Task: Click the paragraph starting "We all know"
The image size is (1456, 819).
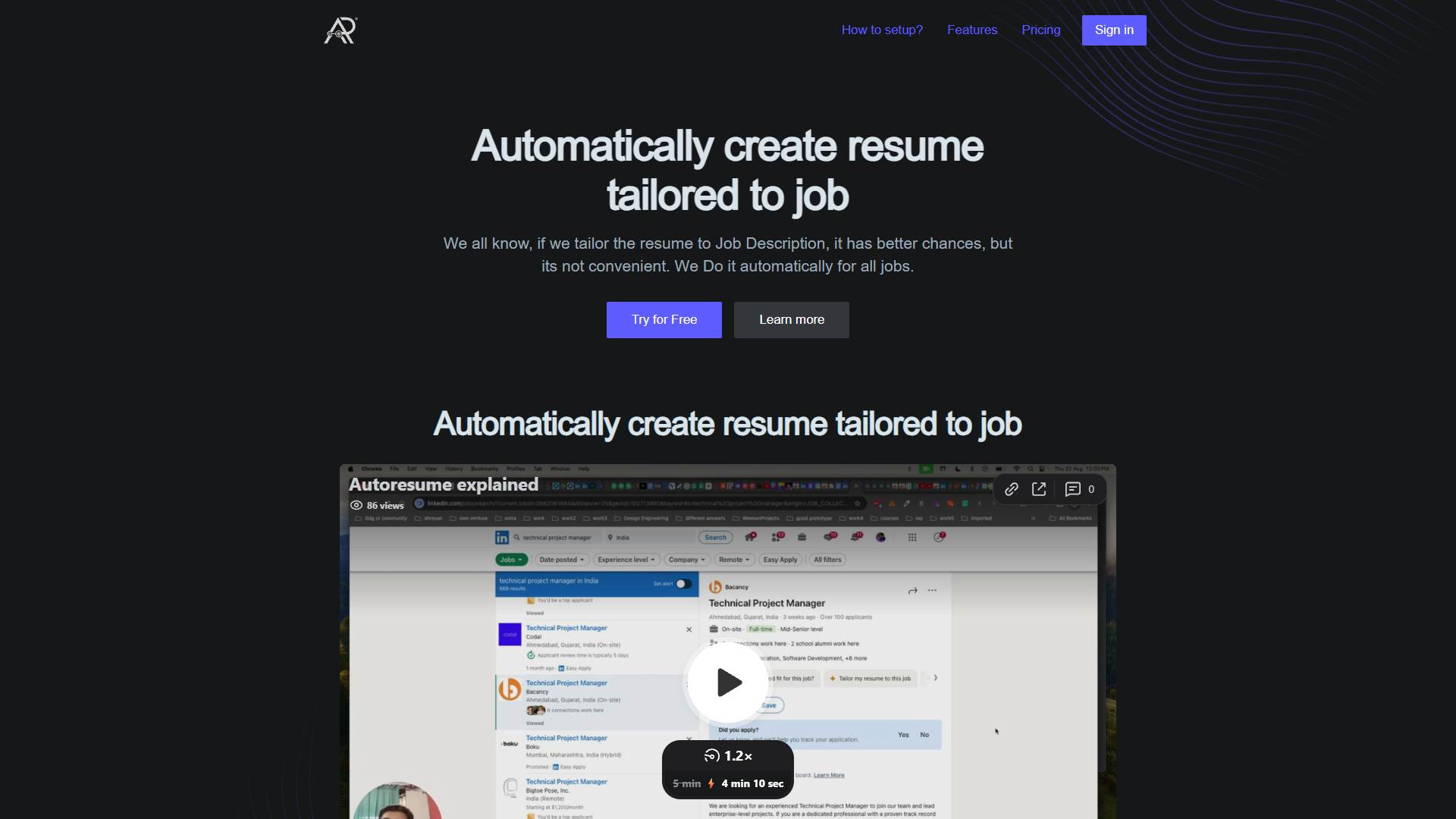Action: (728, 255)
